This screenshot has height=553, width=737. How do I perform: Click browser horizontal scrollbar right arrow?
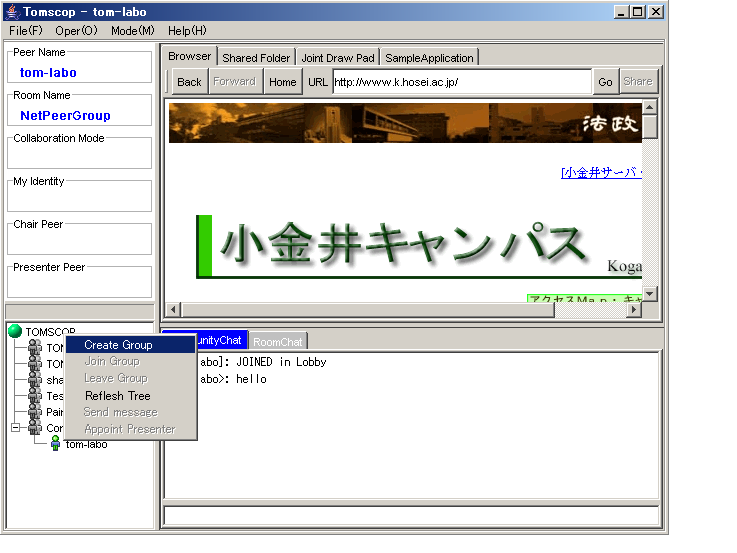tap(634, 309)
